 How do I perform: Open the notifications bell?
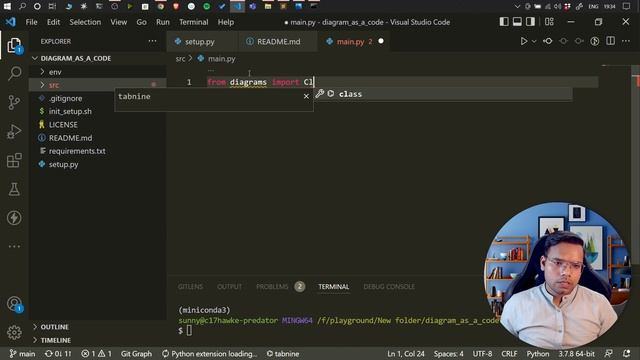(626, 353)
